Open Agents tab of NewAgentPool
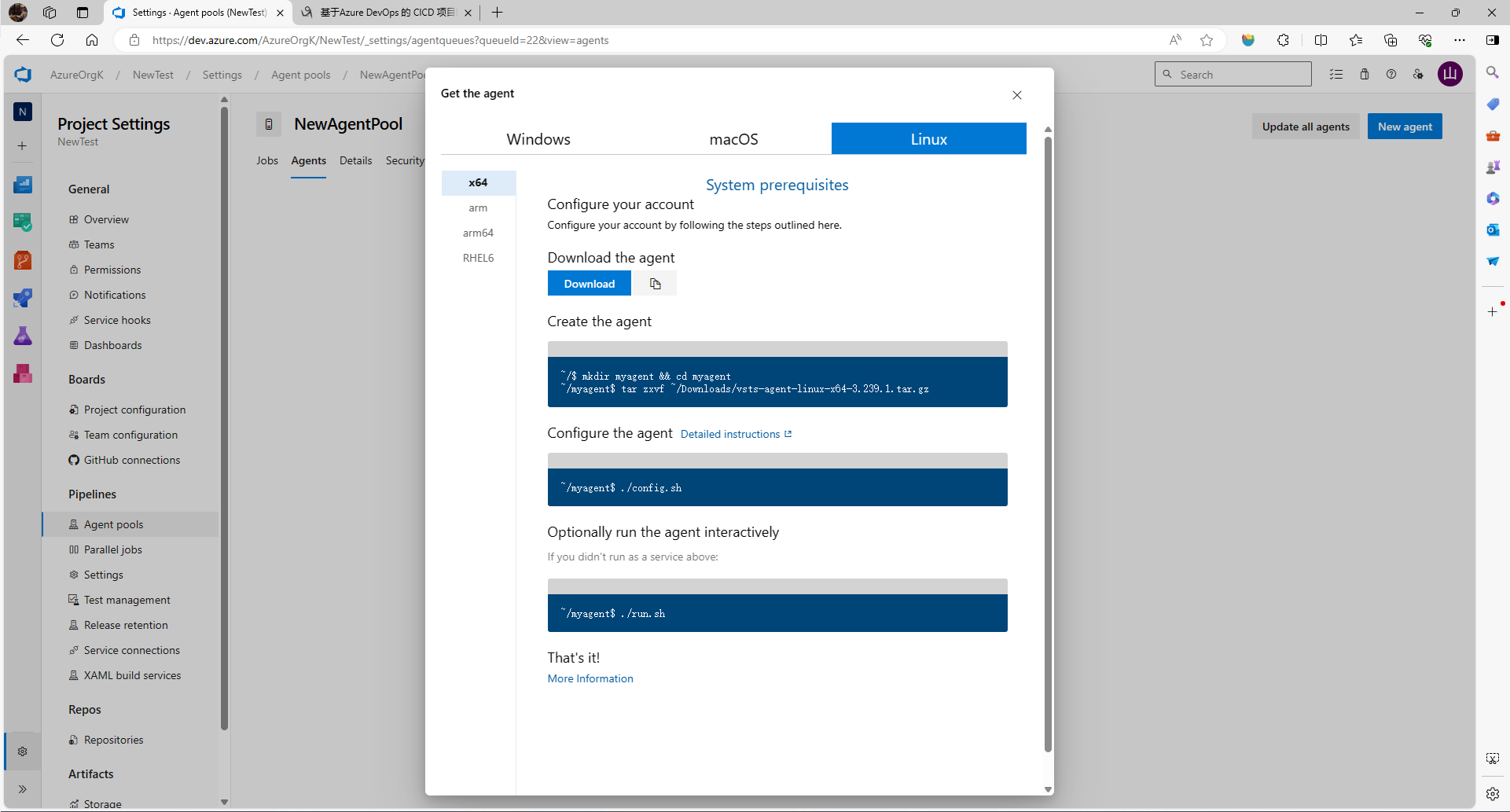Image resolution: width=1510 pixels, height=812 pixels. tap(308, 160)
